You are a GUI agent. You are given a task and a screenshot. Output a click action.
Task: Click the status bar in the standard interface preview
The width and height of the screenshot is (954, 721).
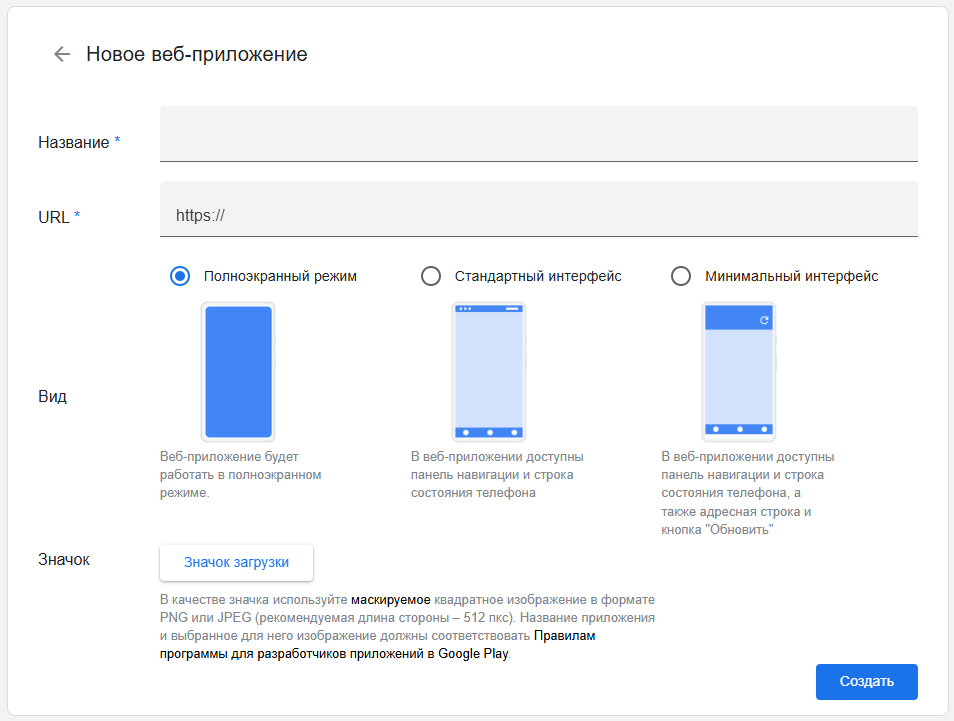coord(489,308)
